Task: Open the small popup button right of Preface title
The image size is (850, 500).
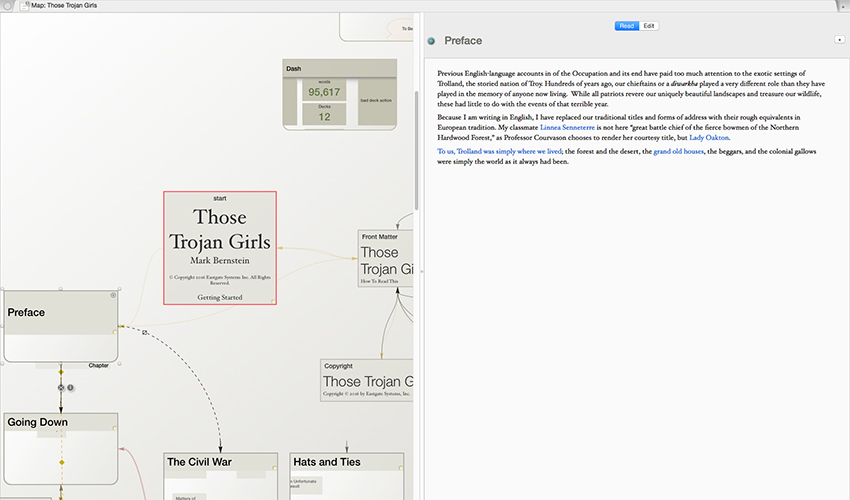Action: coord(840,40)
